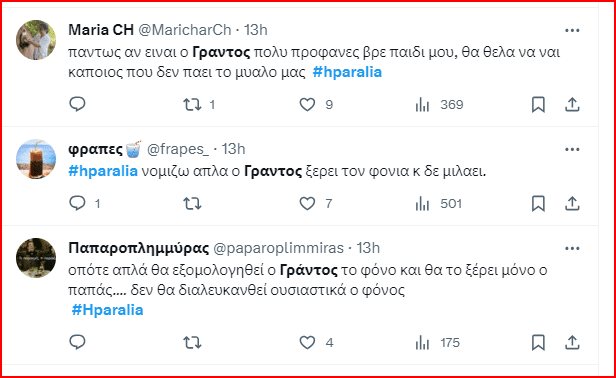616x378 pixels.
Task: Open the φραπες iced coffee avatar
Action: coord(36,159)
